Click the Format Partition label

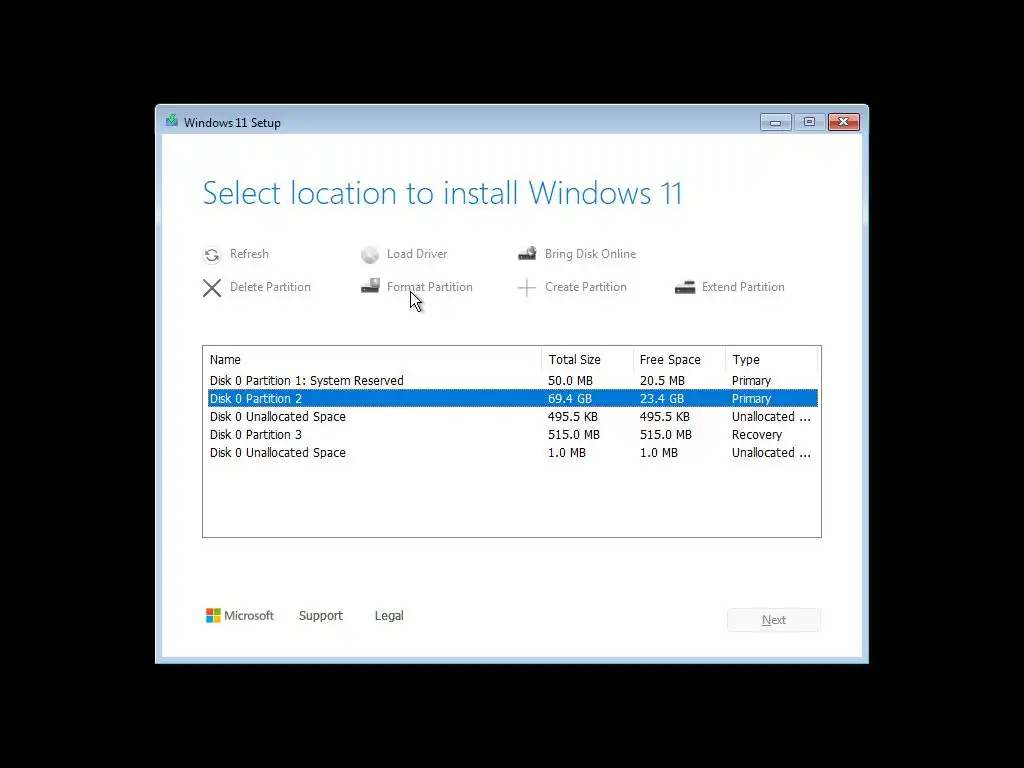[430, 287]
